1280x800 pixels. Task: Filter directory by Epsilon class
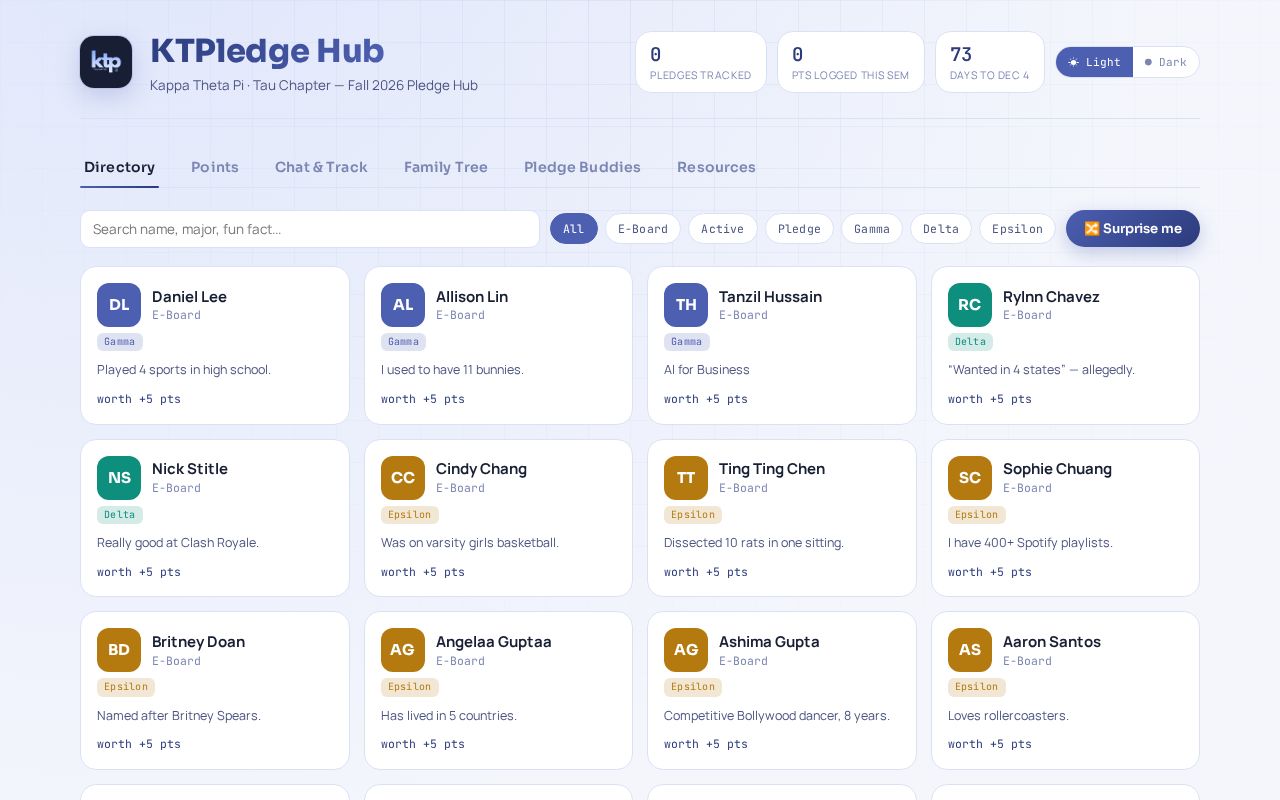pyautogui.click(x=1017, y=229)
